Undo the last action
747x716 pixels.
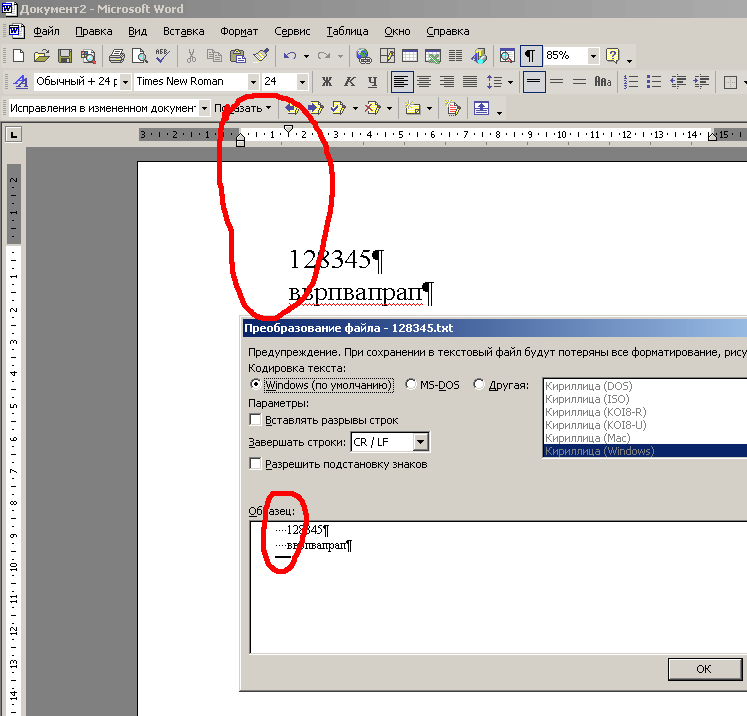coord(289,56)
